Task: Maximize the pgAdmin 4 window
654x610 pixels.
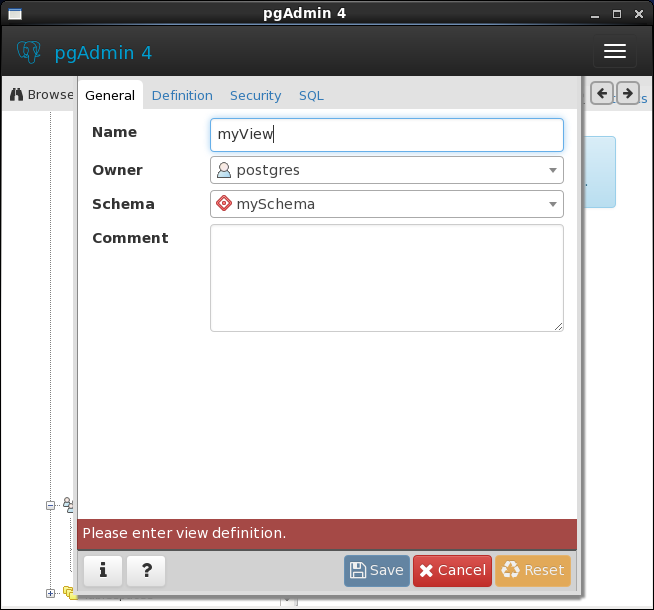Action: click(616, 14)
